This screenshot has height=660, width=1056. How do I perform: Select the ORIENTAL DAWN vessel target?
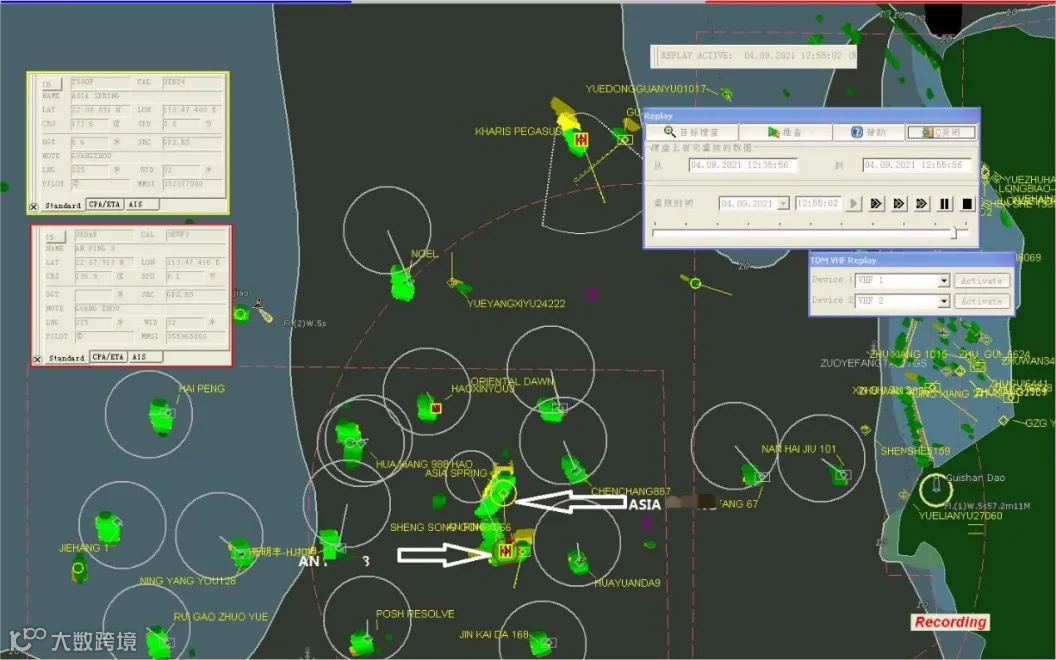click(551, 408)
